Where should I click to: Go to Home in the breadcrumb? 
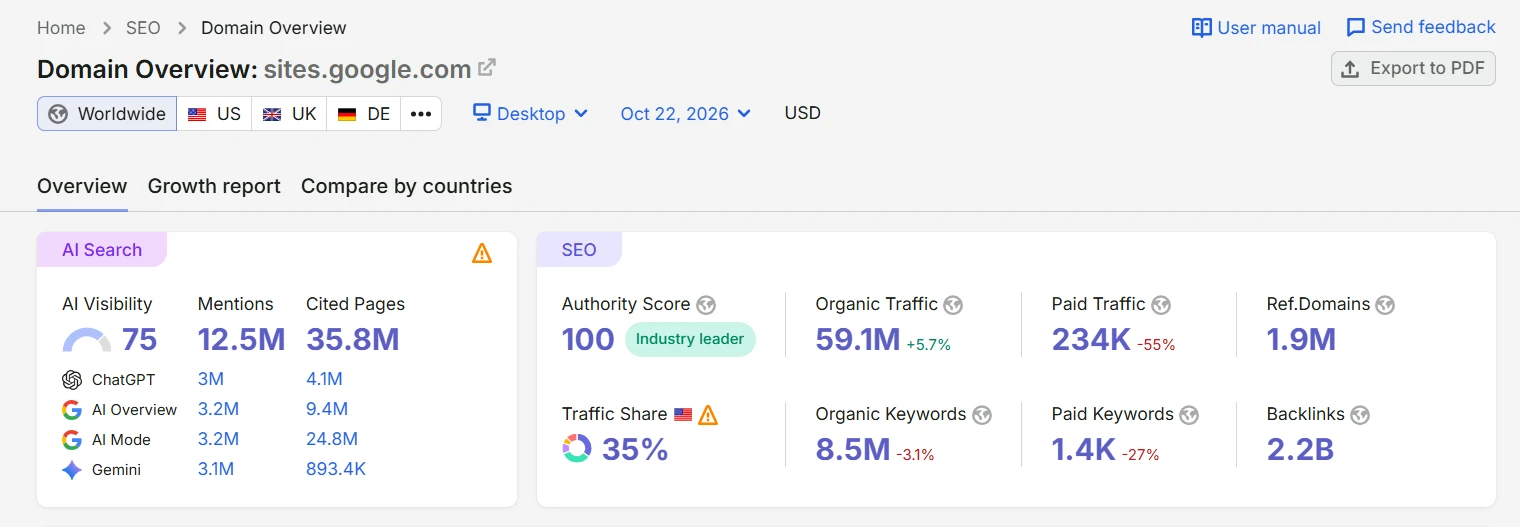point(61,28)
